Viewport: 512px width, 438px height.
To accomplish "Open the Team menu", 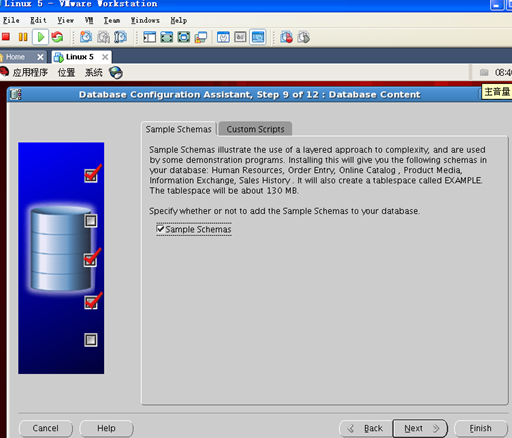I will (111, 20).
